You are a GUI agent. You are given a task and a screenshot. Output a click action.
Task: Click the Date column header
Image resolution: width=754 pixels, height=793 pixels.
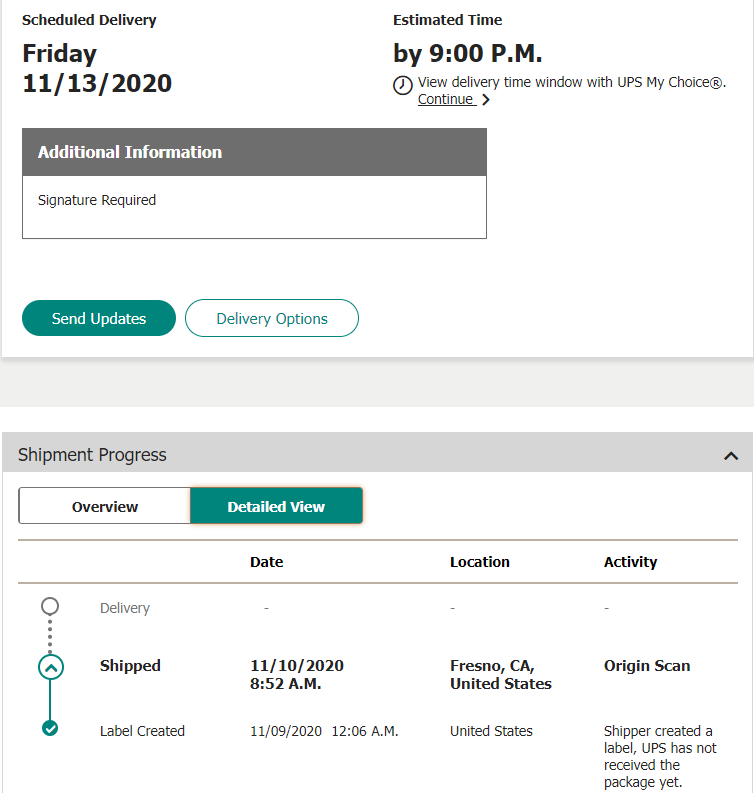tap(267, 562)
